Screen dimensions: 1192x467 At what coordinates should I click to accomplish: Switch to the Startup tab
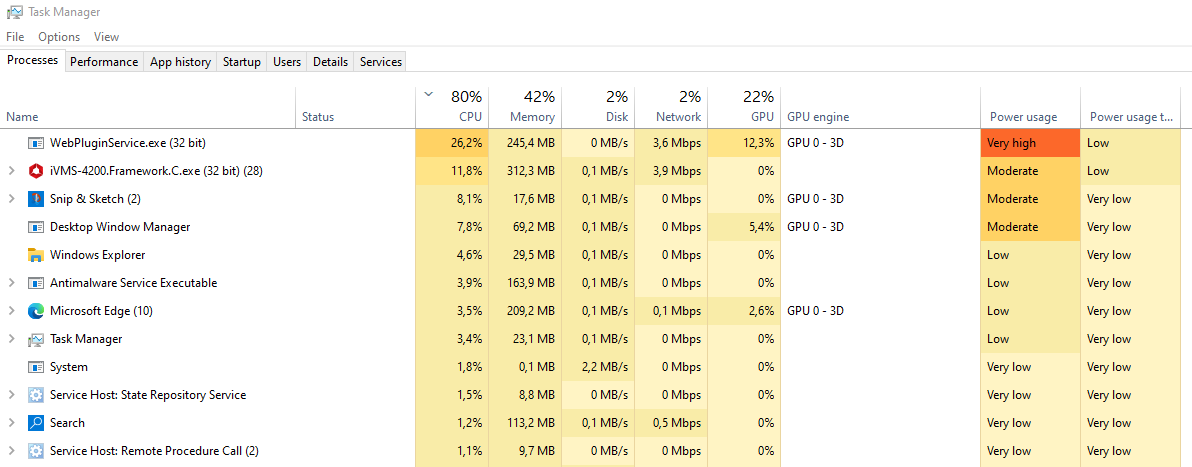click(x=241, y=62)
